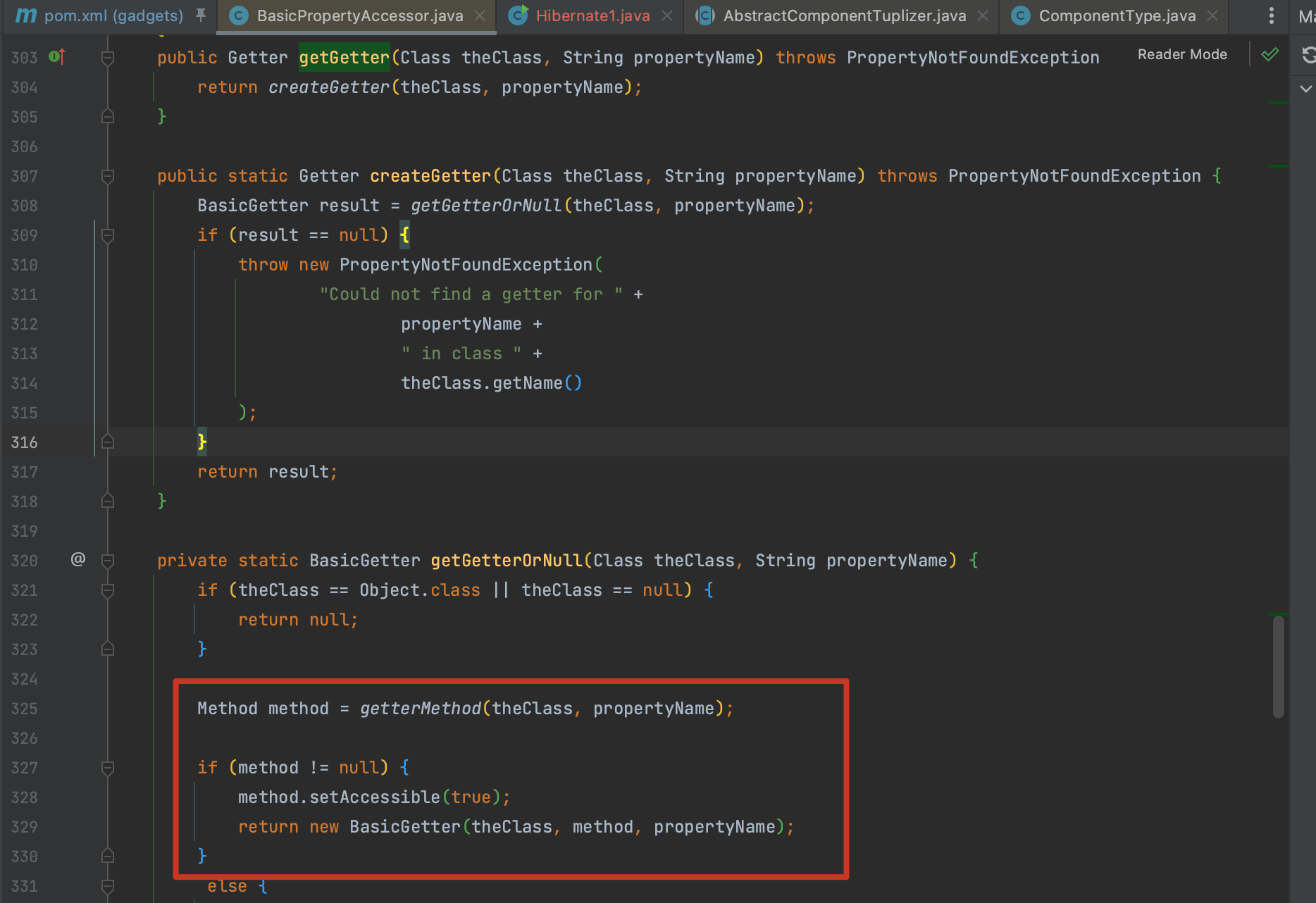Enable Reader Mode
The width and height of the screenshot is (1316, 903).
coord(1182,54)
